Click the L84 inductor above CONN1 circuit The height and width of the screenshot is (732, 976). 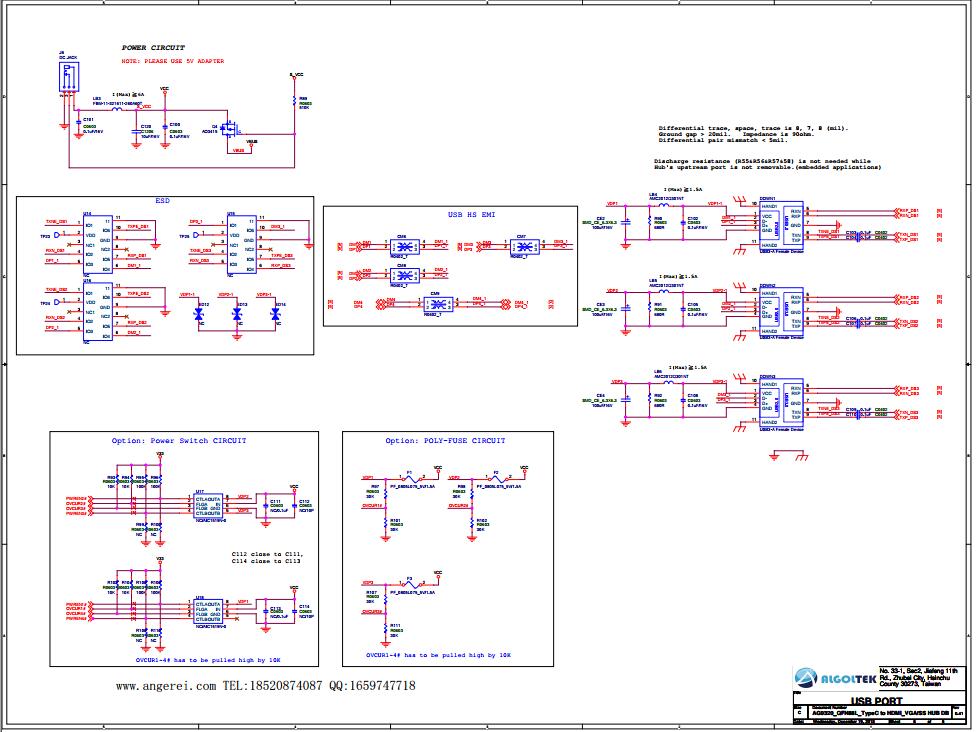point(664,204)
